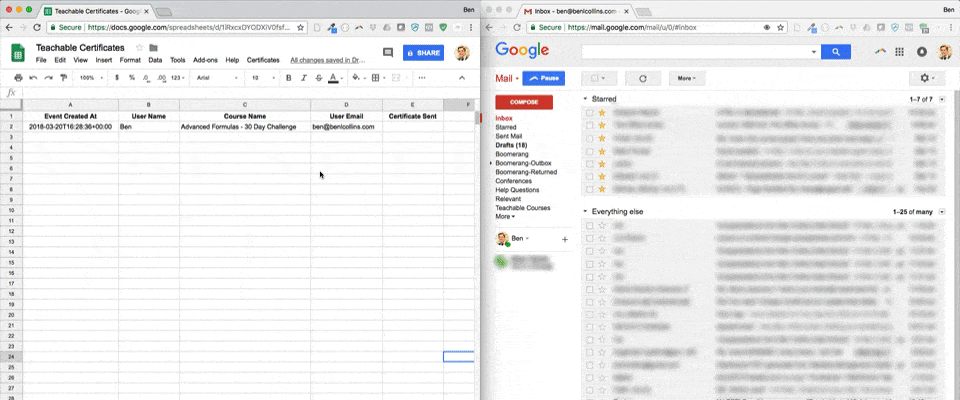The width and height of the screenshot is (960, 400).
Task: Open the Format menu
Action: (130, 60)
